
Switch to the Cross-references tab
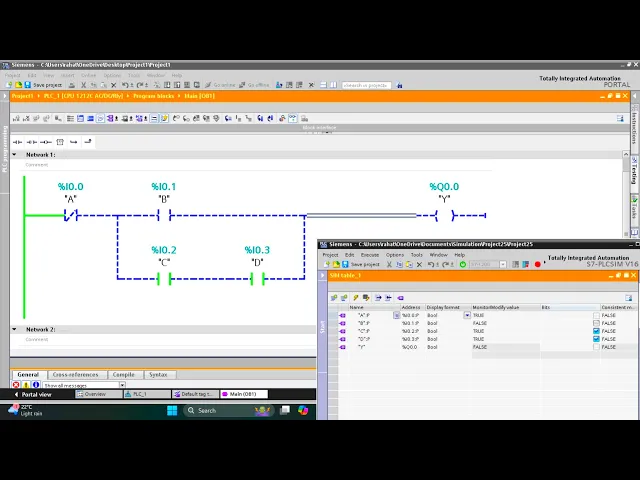pyautogui.click(x=76, y=374)
